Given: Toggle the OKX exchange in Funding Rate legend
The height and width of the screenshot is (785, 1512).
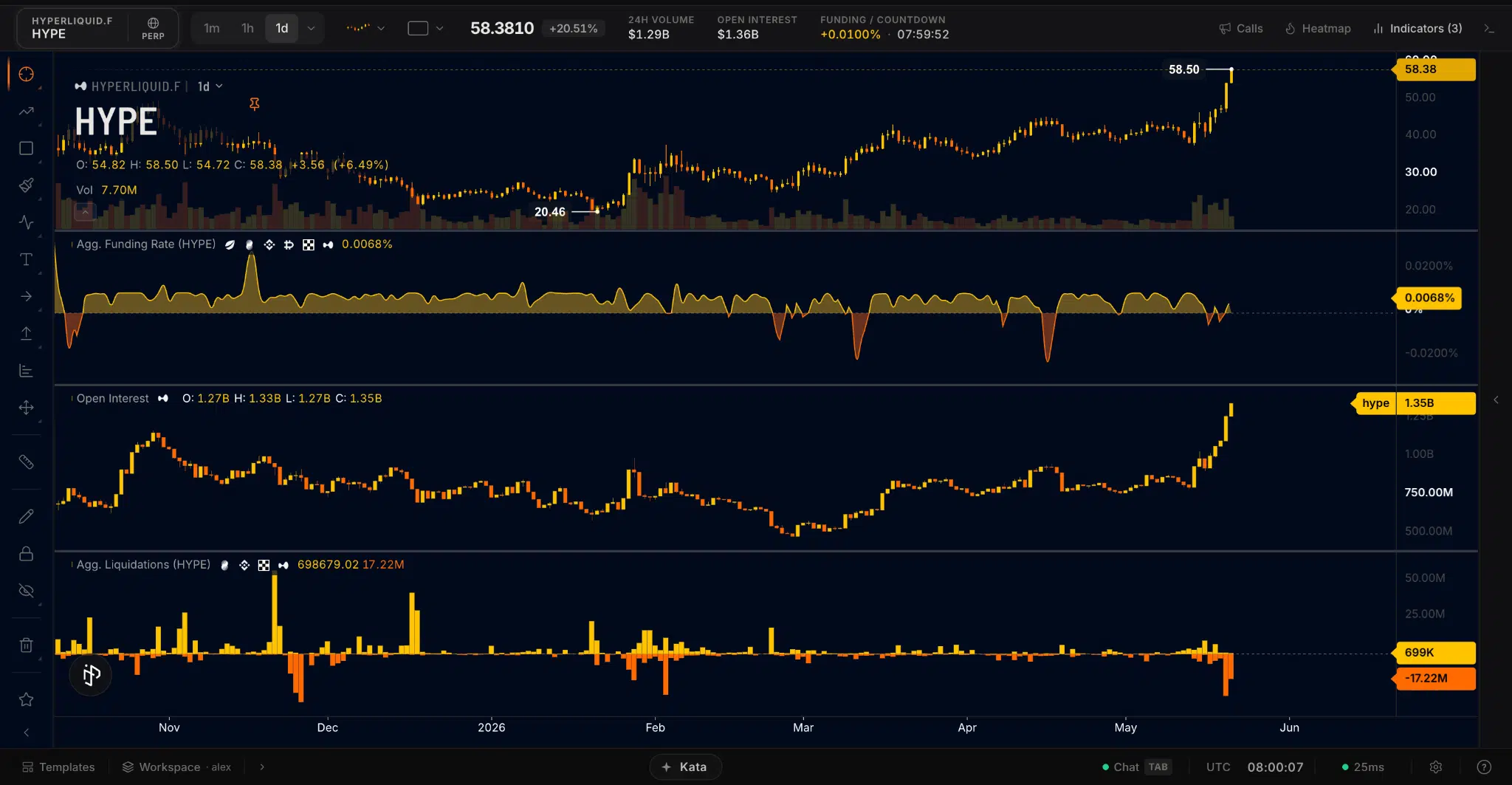Looking at the screenshot, I should click(x=309, y=245).
